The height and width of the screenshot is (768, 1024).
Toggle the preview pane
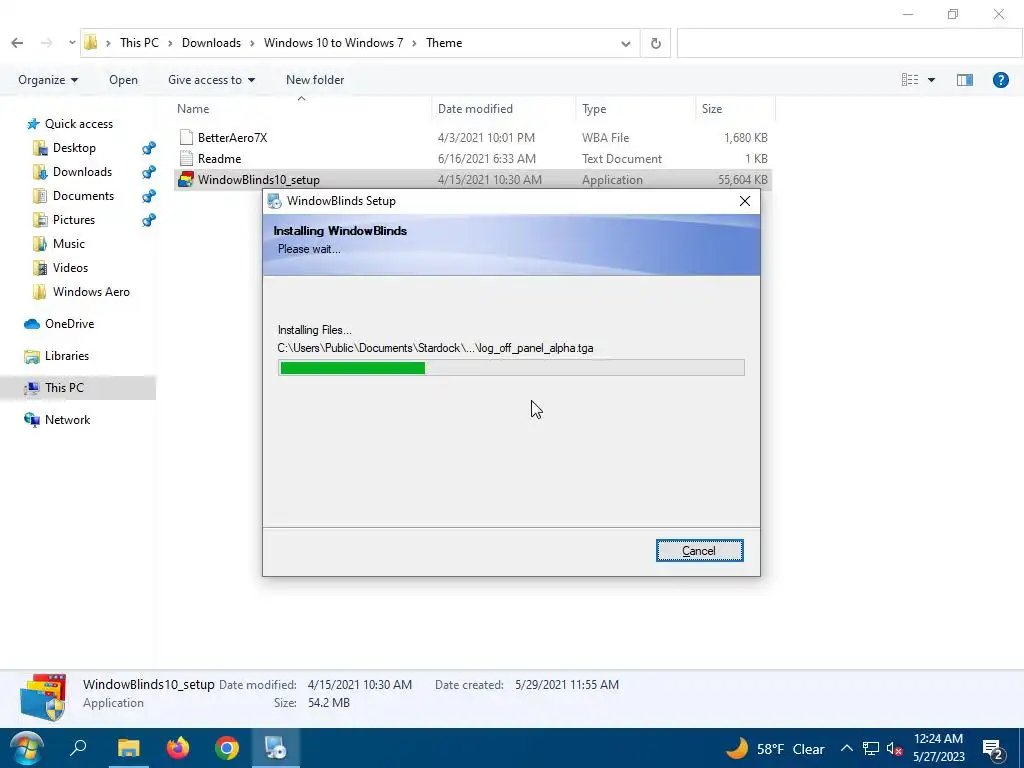965,80
